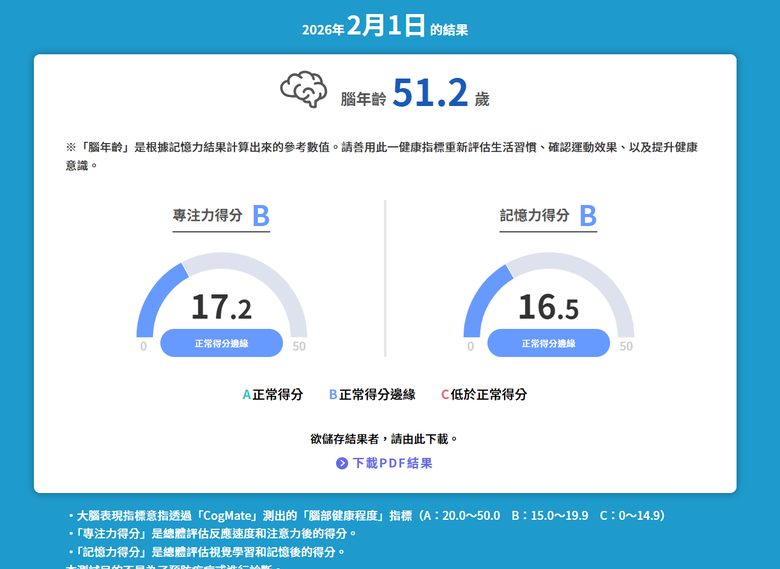Click the CogMate index range note

click(x=366, y=515)
